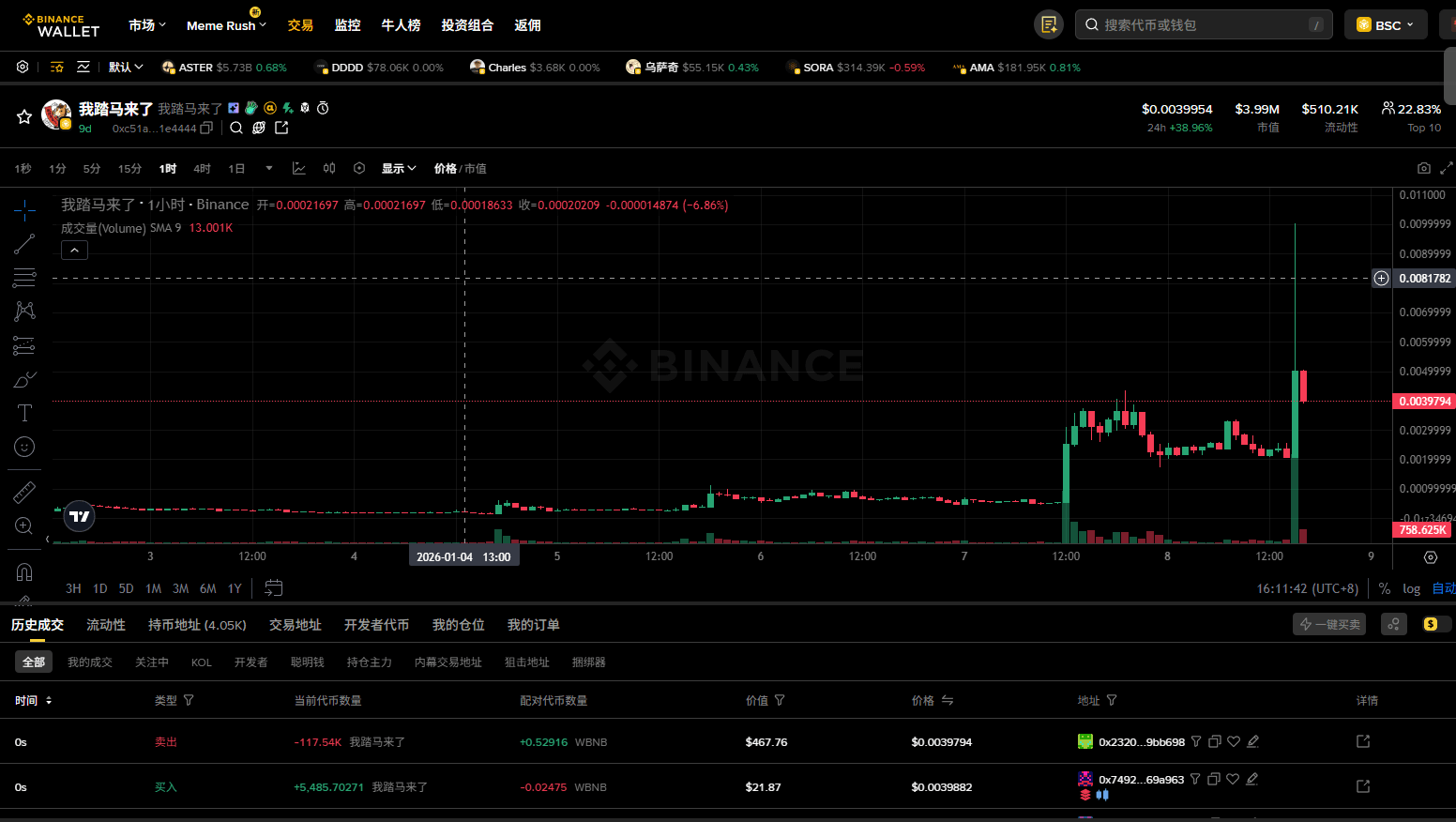The height and width of the screenshot is (822, 1456).
Task: Open the ticker bar settings gear
Action: (23, 67)
